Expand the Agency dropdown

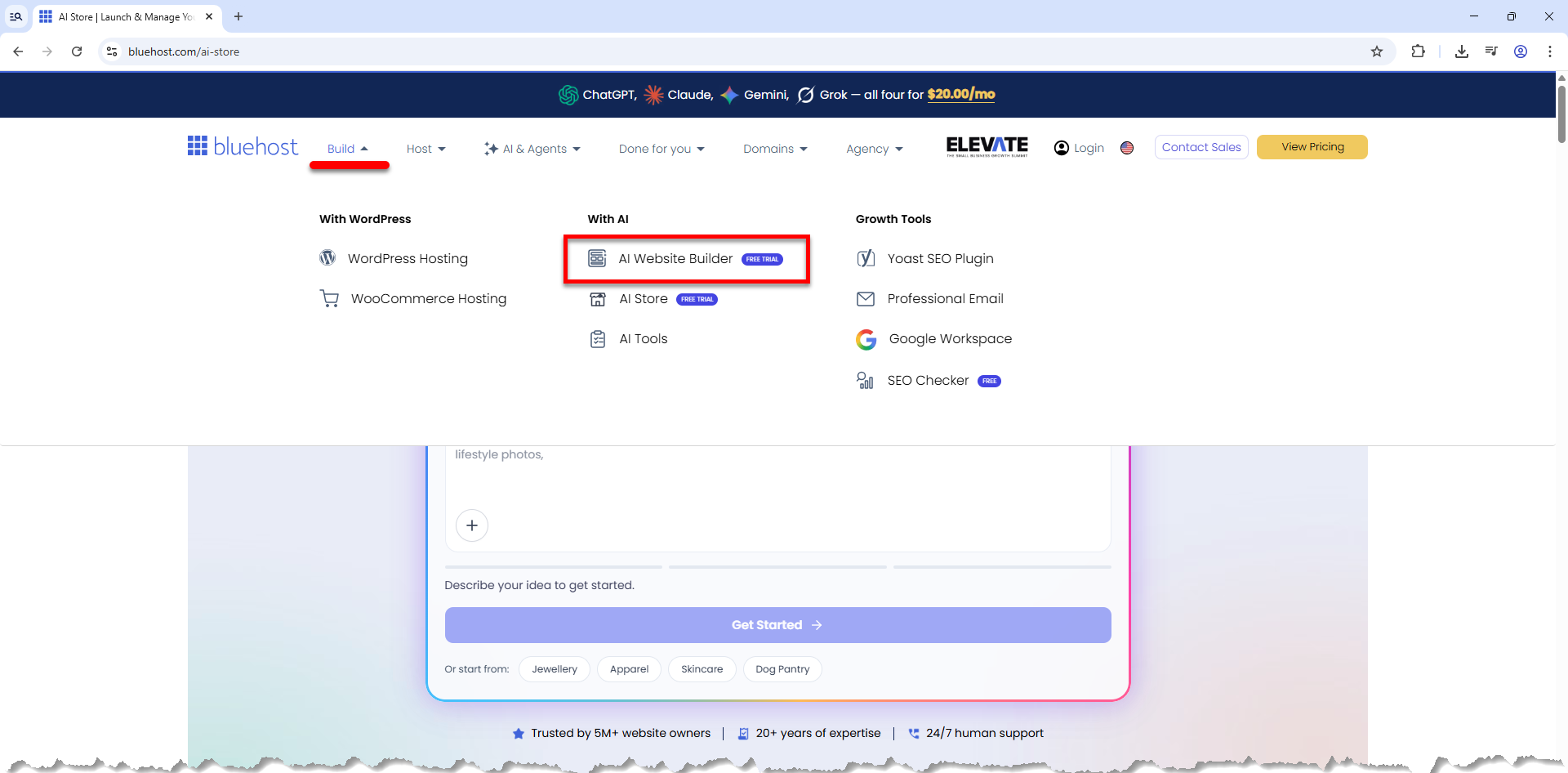[x=875, y=149]
